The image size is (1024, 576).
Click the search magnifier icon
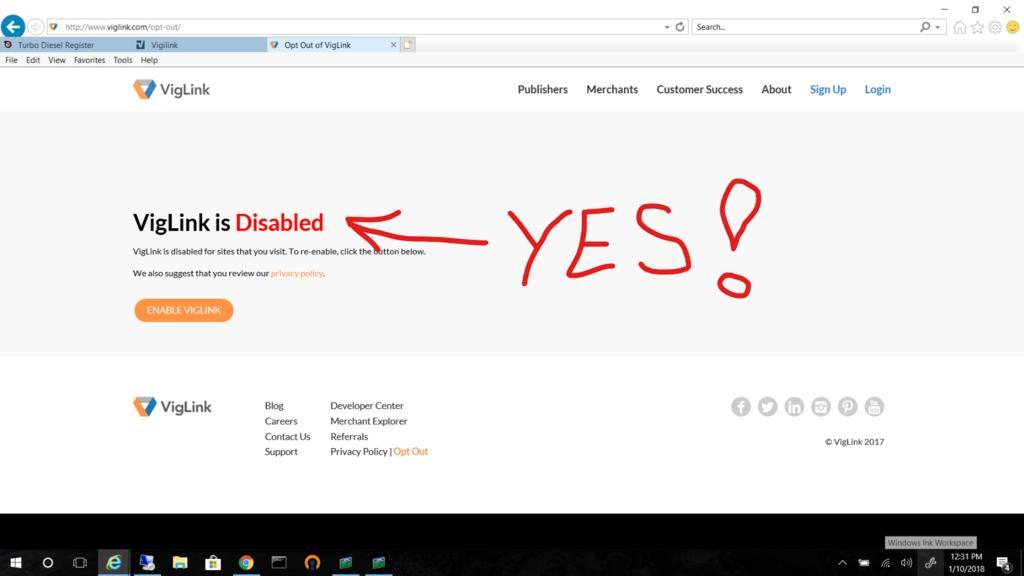(x=925, y=27)
